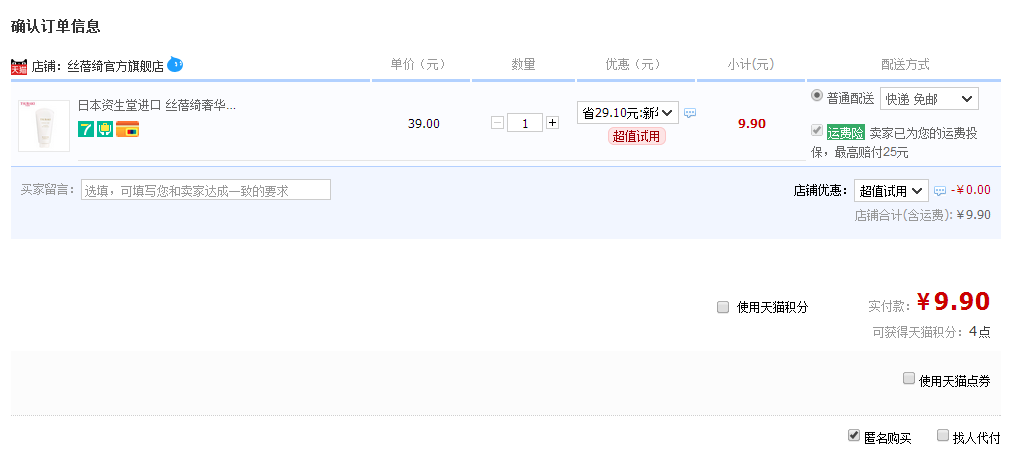The width and height of the screenshot is (1018, 472).
Task: Click the 小计(元) column header
Action: coord(751,64)
